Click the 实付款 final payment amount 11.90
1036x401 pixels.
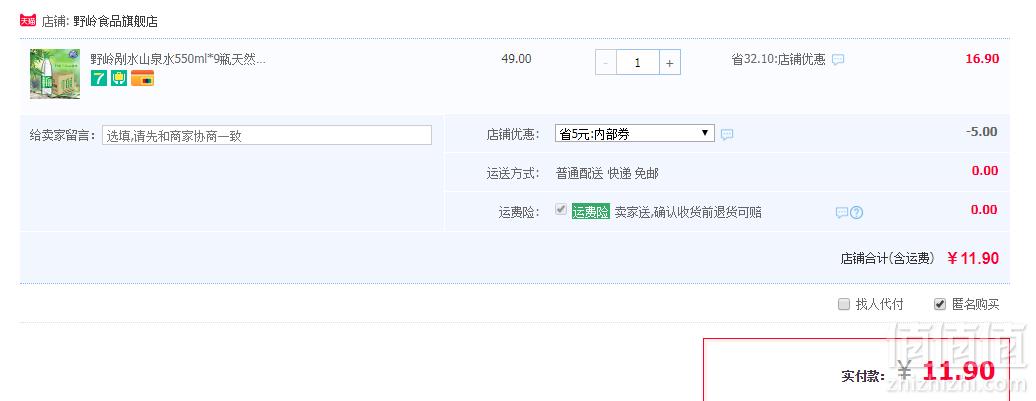point(959,371)
